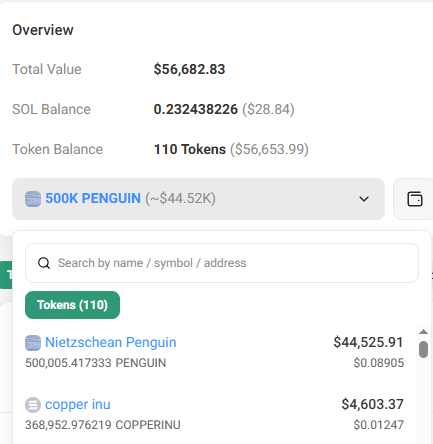Select the Tokens (110) tab
The image size is (433, 444).
click(72, 305)
